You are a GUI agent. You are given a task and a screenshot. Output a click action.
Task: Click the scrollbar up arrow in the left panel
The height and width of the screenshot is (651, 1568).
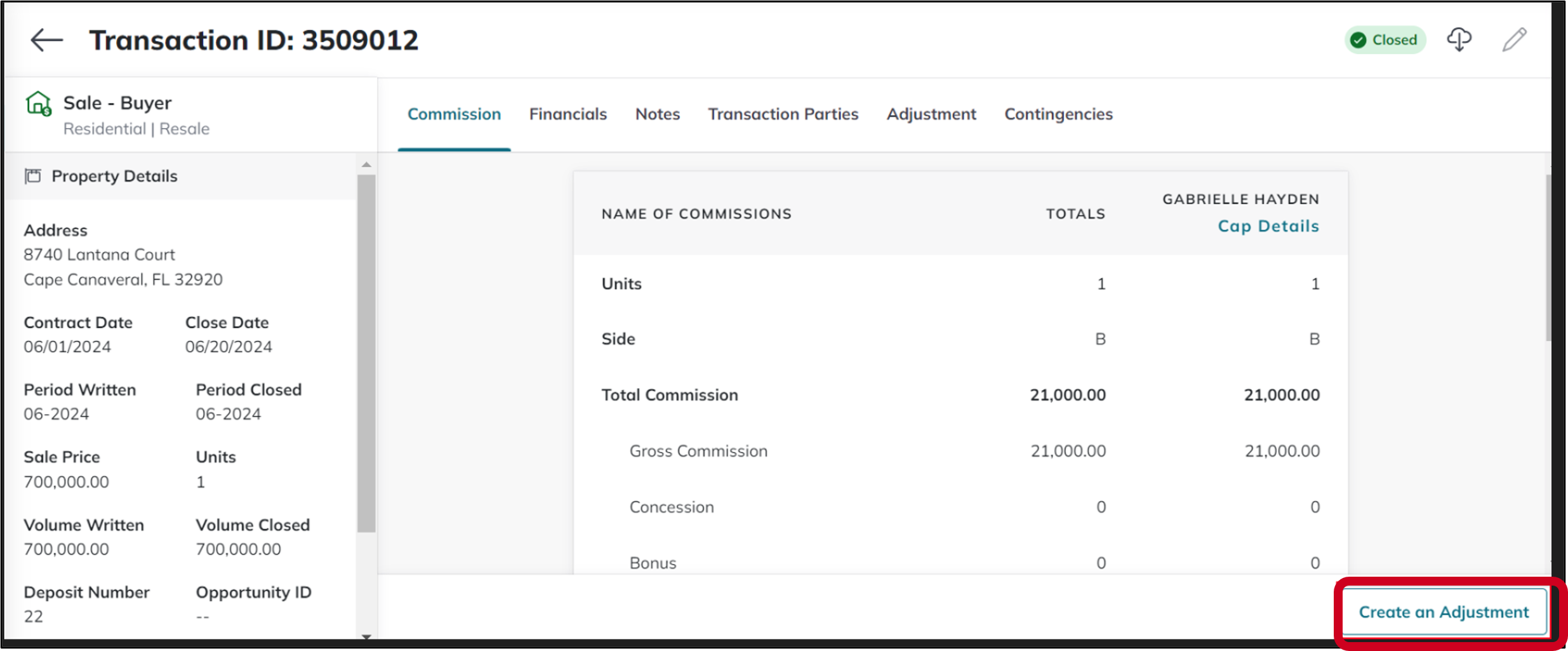(367, 164)
